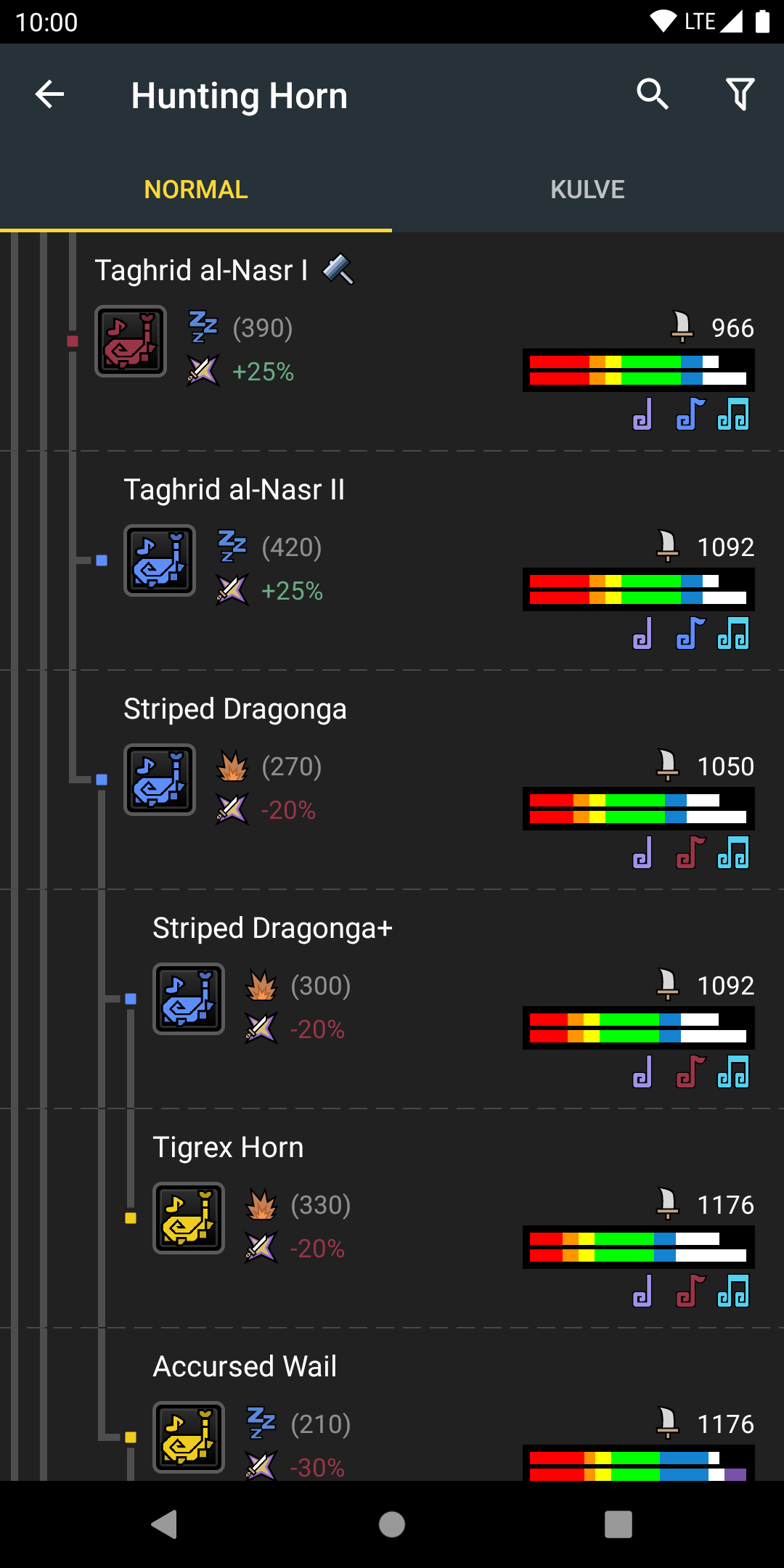The image size is (784, 1568).
Task: Tap the blue note icon on Taghrid al-Nasr I
Action: pyautogui.click(x=690, y=414)
